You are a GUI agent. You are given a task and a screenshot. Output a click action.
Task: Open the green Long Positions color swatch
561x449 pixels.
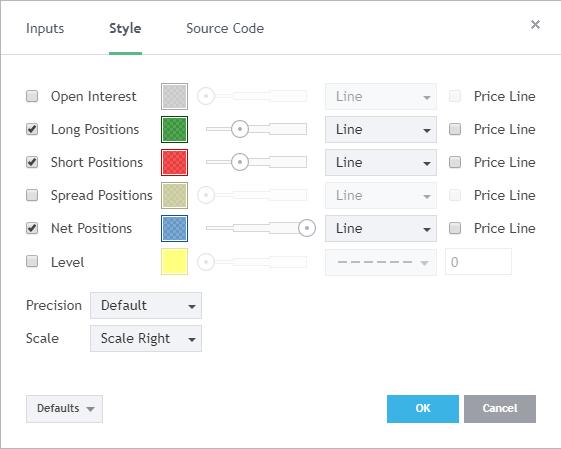click(174, 130)
